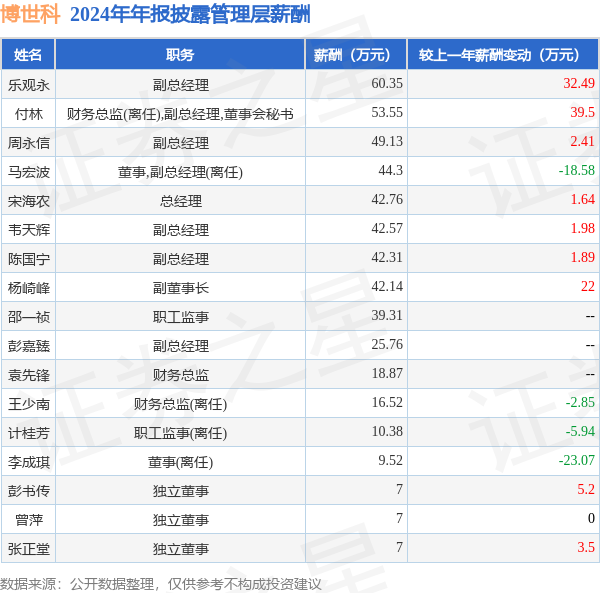Select the name 李成琪

point(29,462)
